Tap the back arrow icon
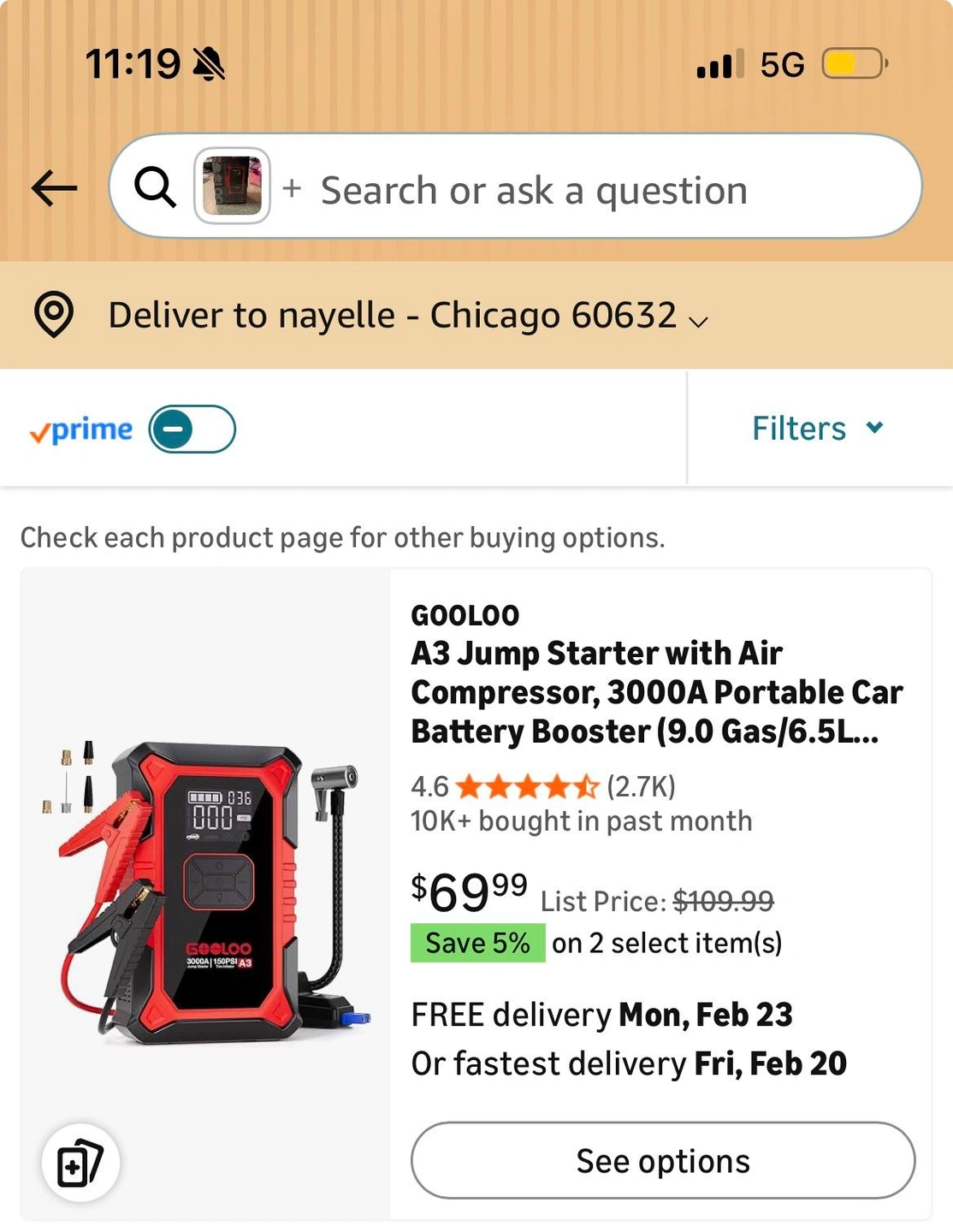This screenshot has width=953, height=1232. tap(55, 188)
